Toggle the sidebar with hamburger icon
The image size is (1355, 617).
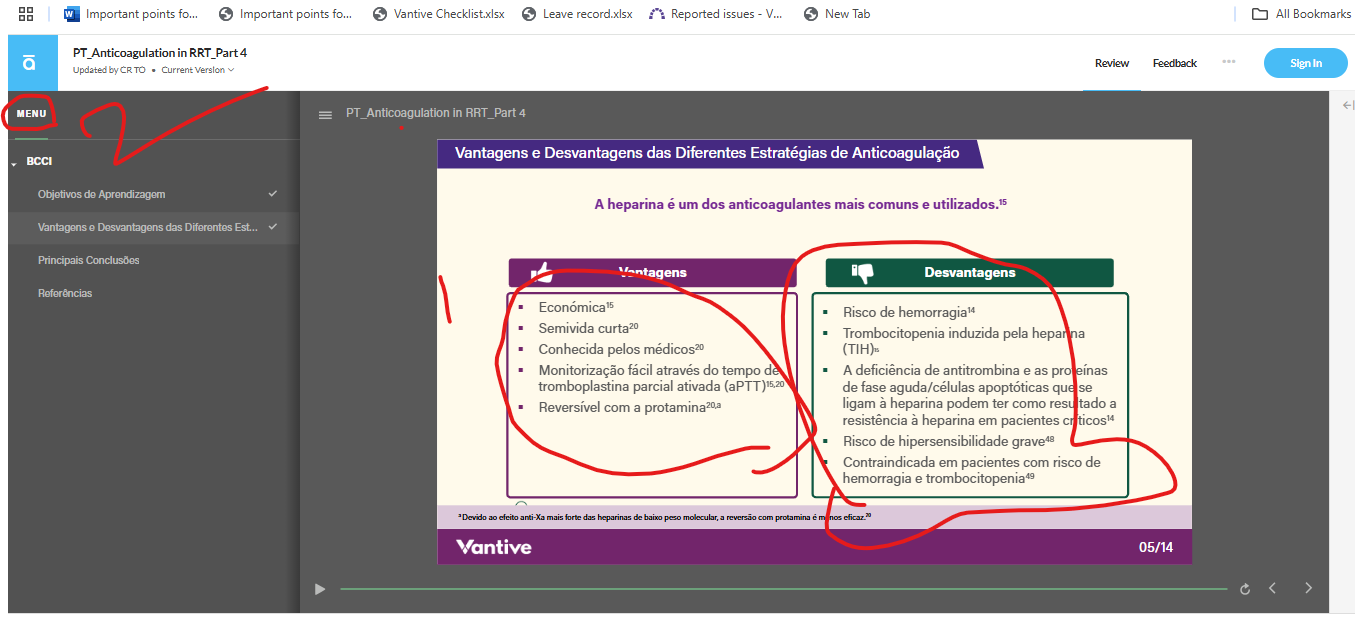pos(325,114)
